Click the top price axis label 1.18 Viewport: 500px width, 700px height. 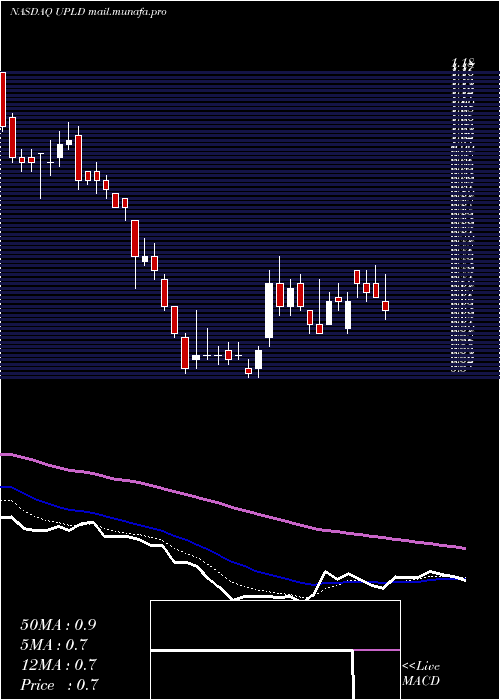(462, 62)
